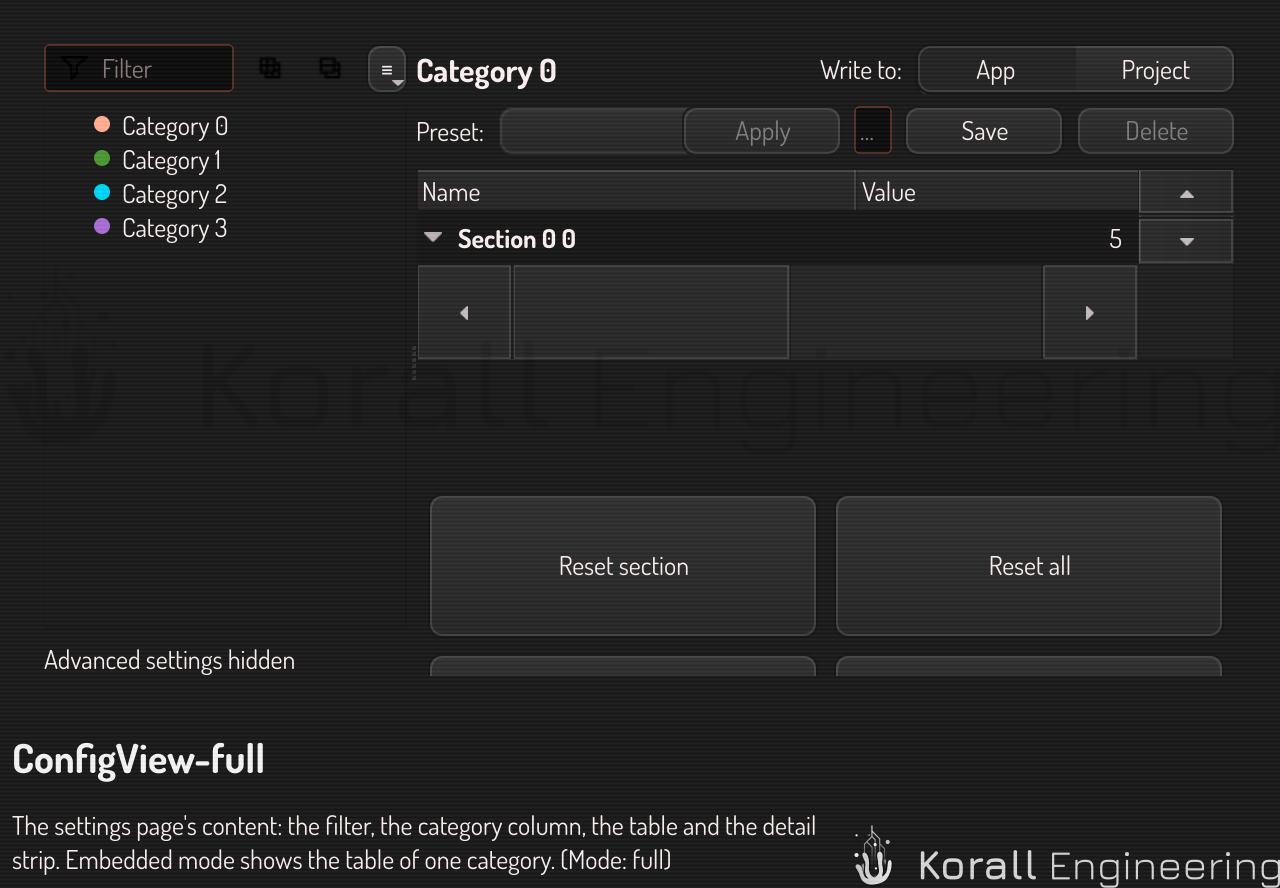Click the collapse-all stacked icon beside Filter
The image size is (1280, 888).
pyautogui.click(x=329, y=68)
